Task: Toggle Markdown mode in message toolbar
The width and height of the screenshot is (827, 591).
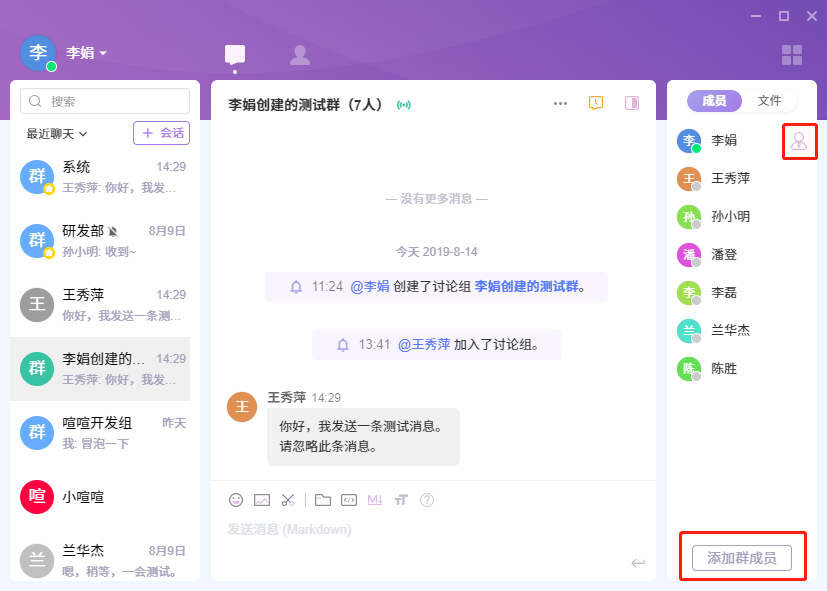Action: (x=375, y=499)
